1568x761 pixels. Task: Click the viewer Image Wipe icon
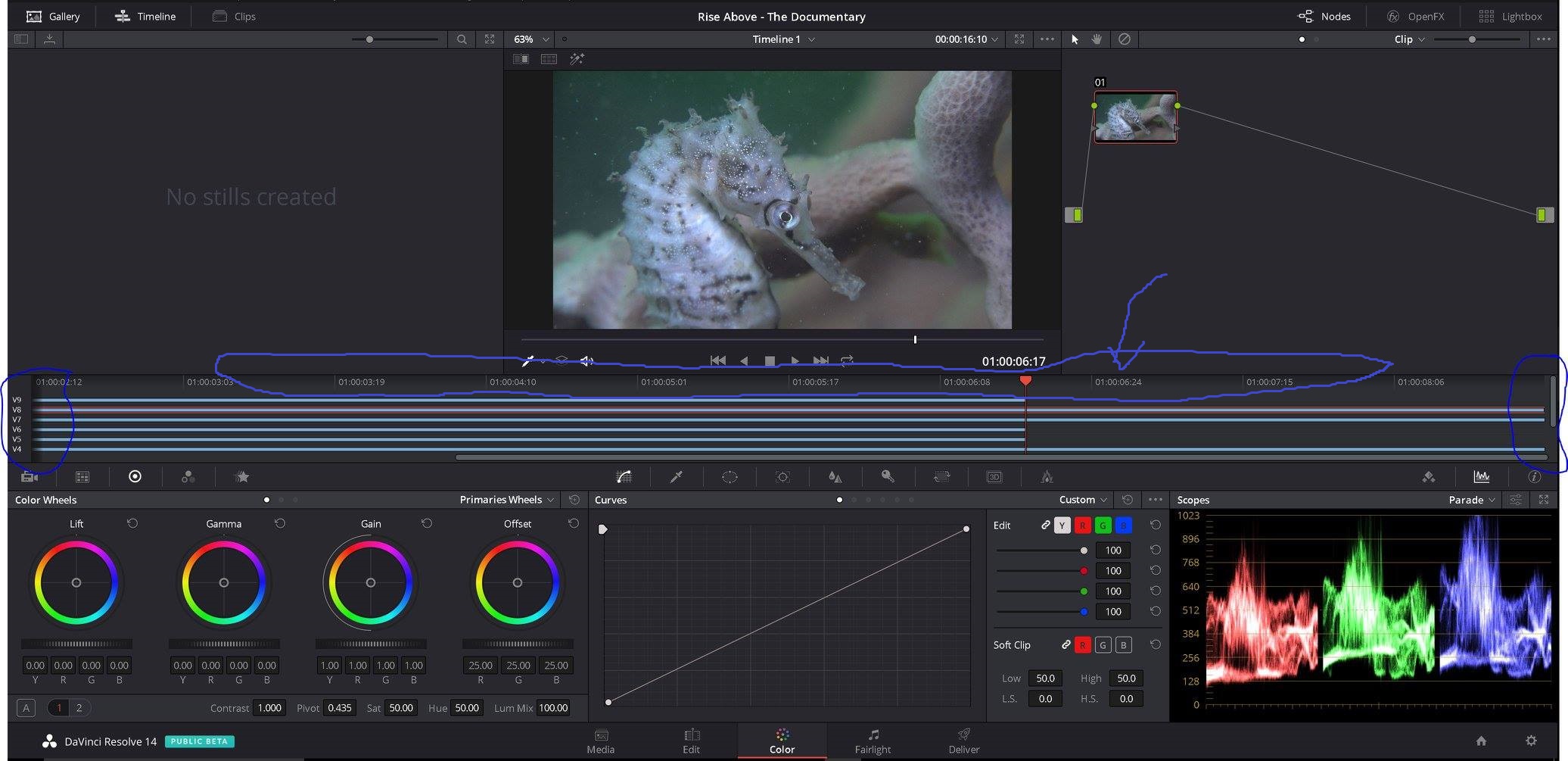pyautogui.click(x=521, y=58)
